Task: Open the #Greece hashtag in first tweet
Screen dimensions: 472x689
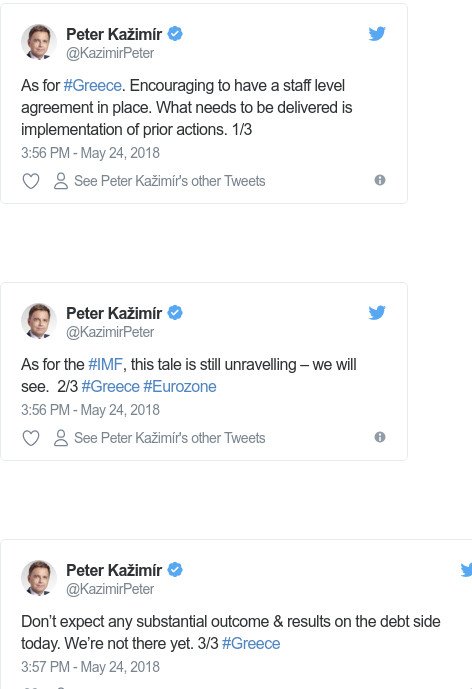Action: pos(92,85)
